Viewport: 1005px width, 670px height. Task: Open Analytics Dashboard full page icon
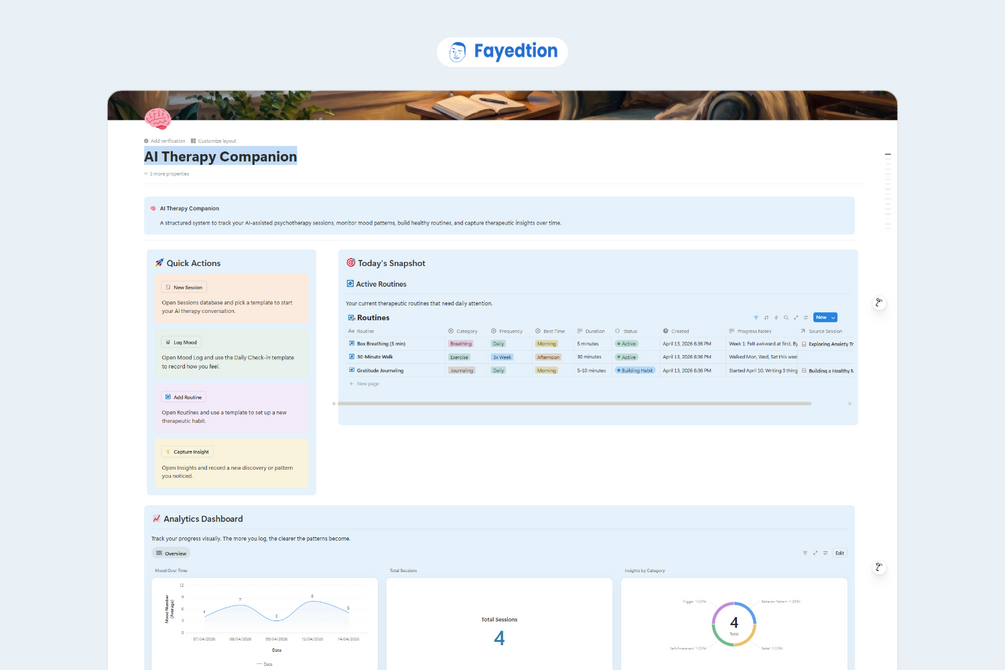tap(815, 553)
